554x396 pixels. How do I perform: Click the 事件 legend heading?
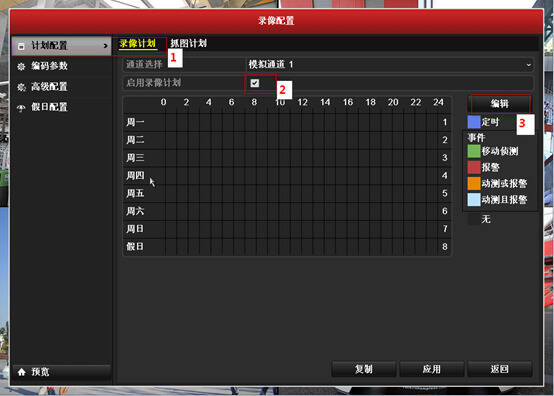click(476, 137)
